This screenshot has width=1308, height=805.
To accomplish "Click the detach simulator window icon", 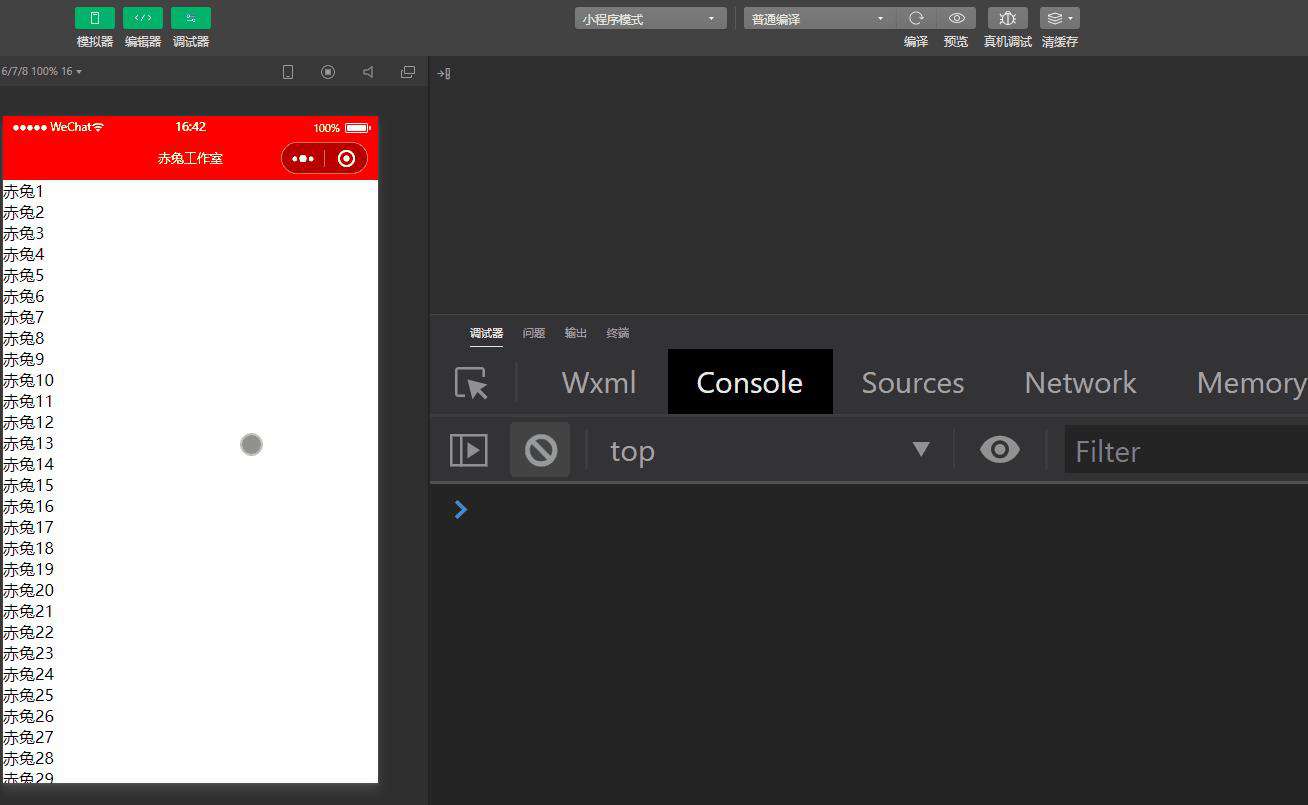I will point(408,72).
